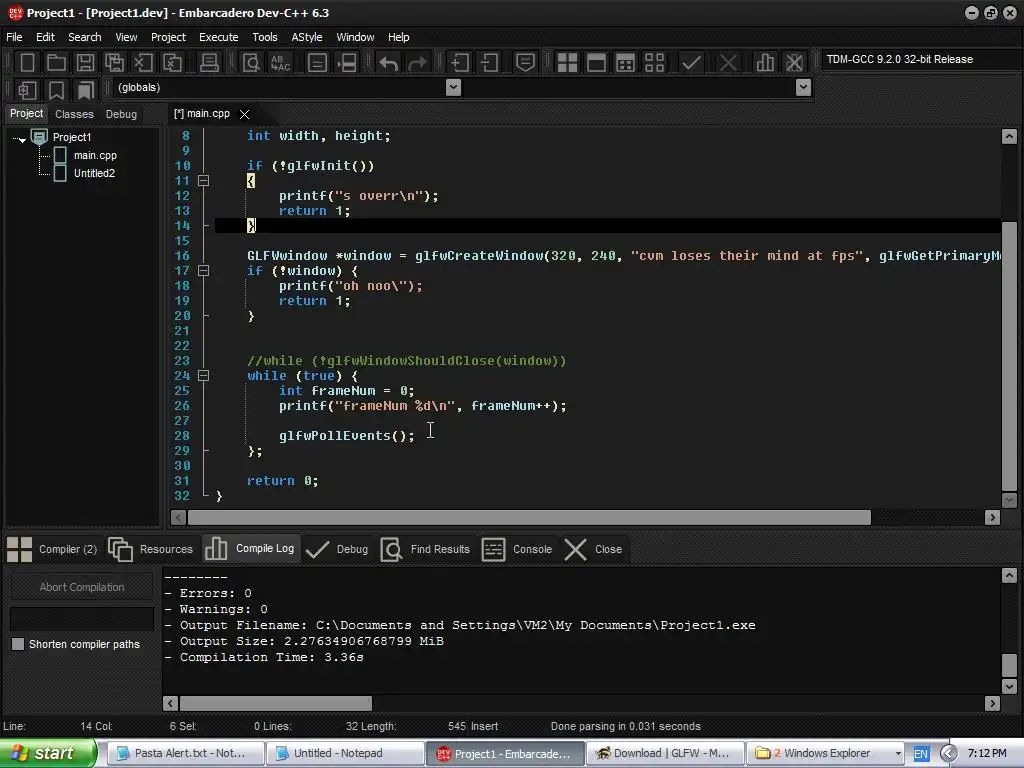Viewport: 1024px width, 768px height.
Task: Collapse the code fold at line 17
Action: [204, 270]
